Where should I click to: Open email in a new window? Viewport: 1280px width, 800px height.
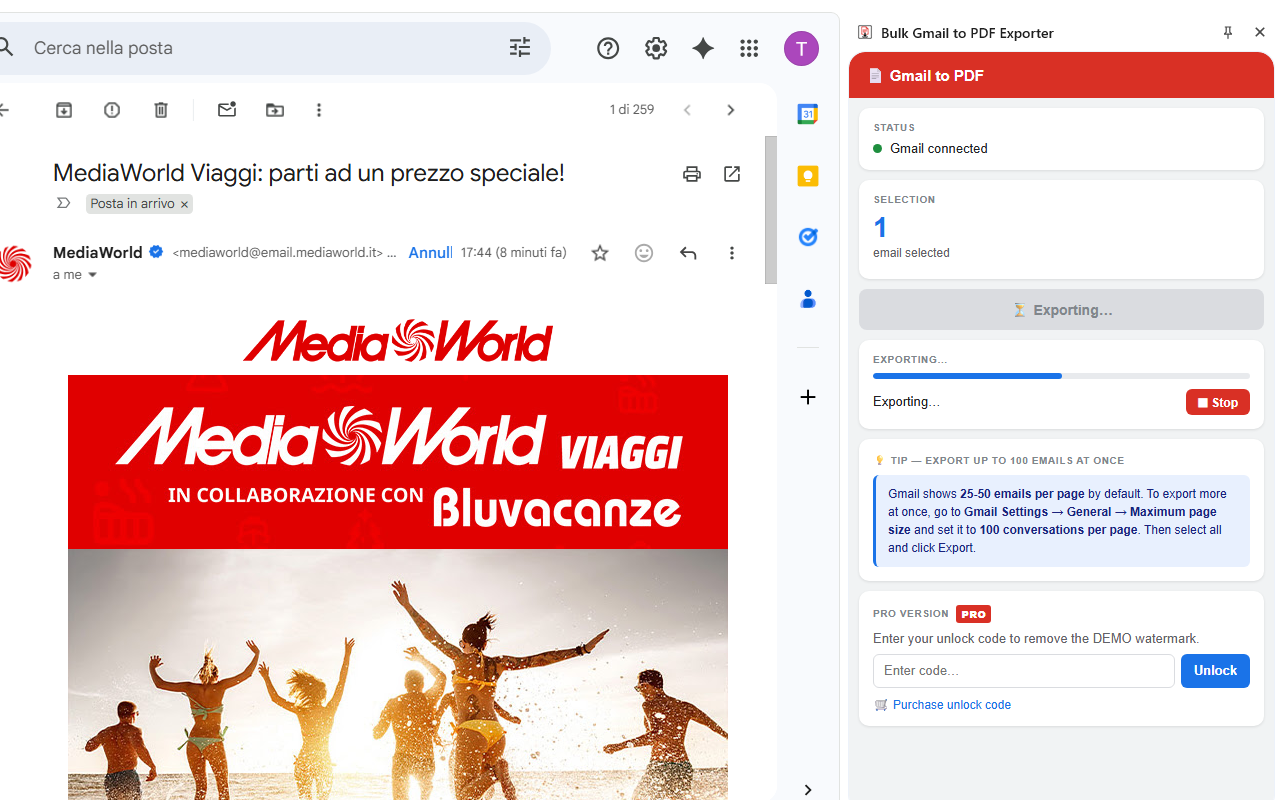tap(732, 174)
